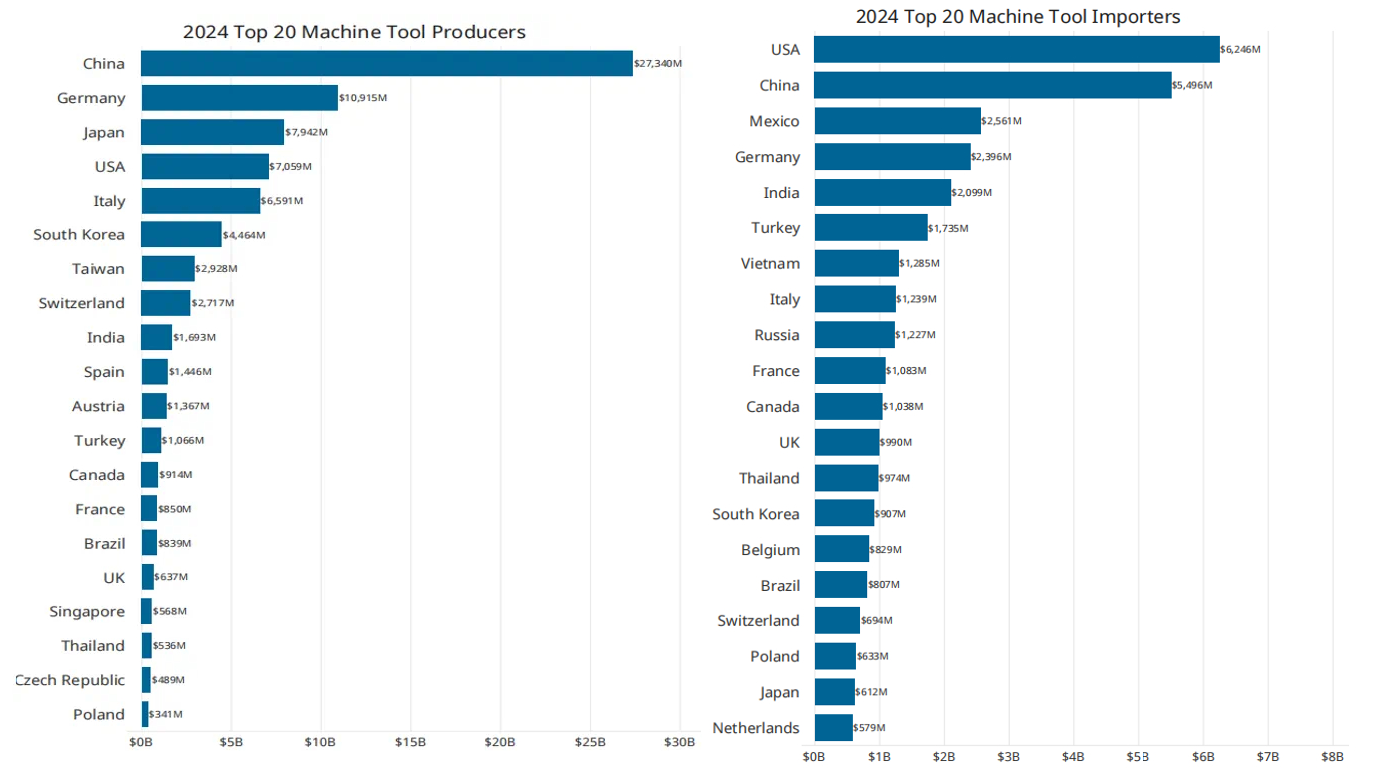Select the "$1,735M" value label
This screenshot has height=771, width=1377.
[x=949, y=229]
